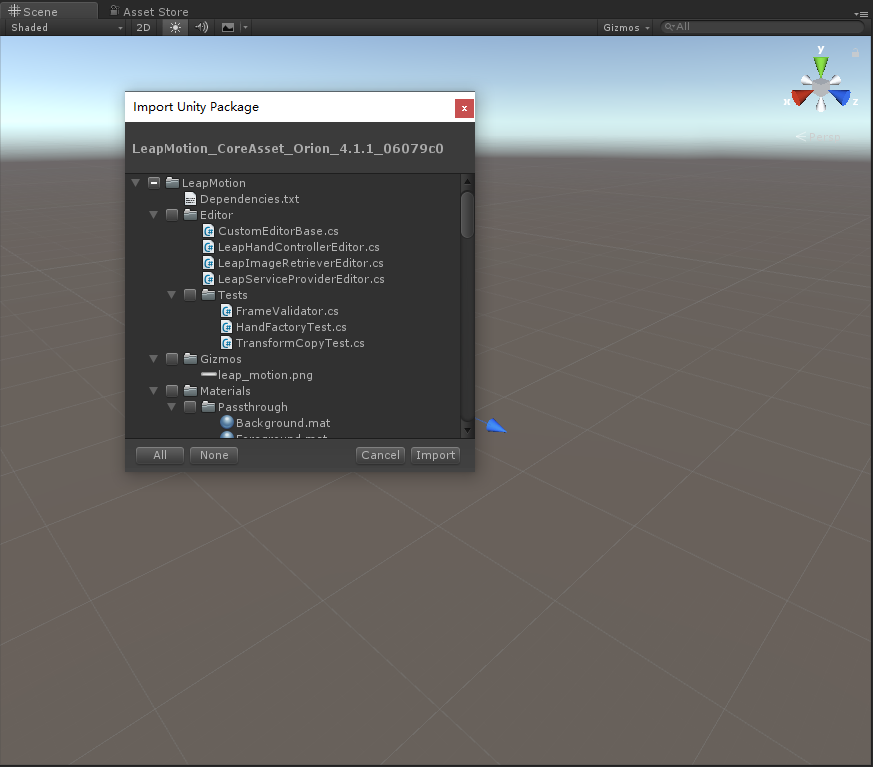
Task: Click the Editor folder icon
Action: 190,214
